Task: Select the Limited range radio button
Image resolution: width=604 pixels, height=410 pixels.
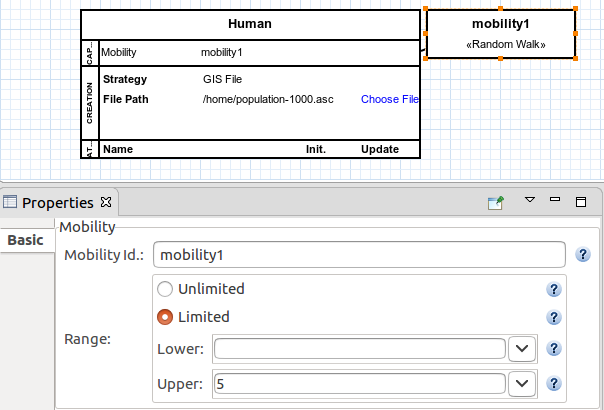Action: 165,317
